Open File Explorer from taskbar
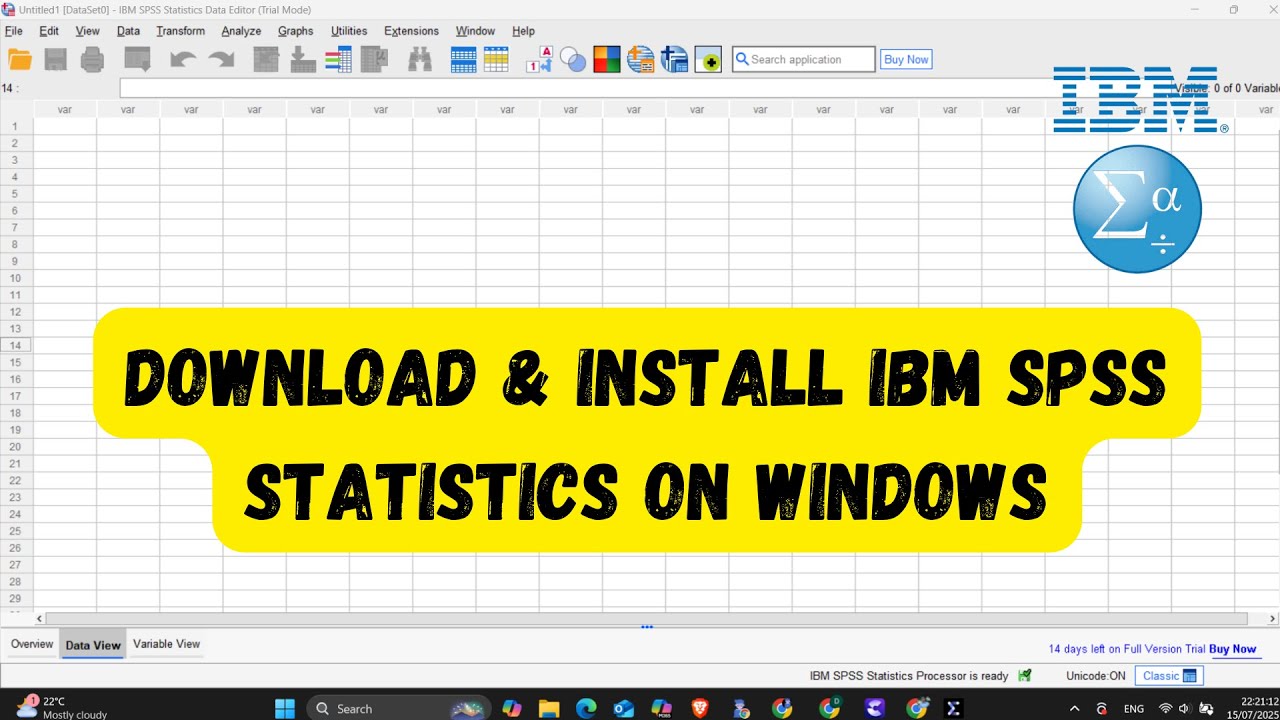 tap(549, 708)
